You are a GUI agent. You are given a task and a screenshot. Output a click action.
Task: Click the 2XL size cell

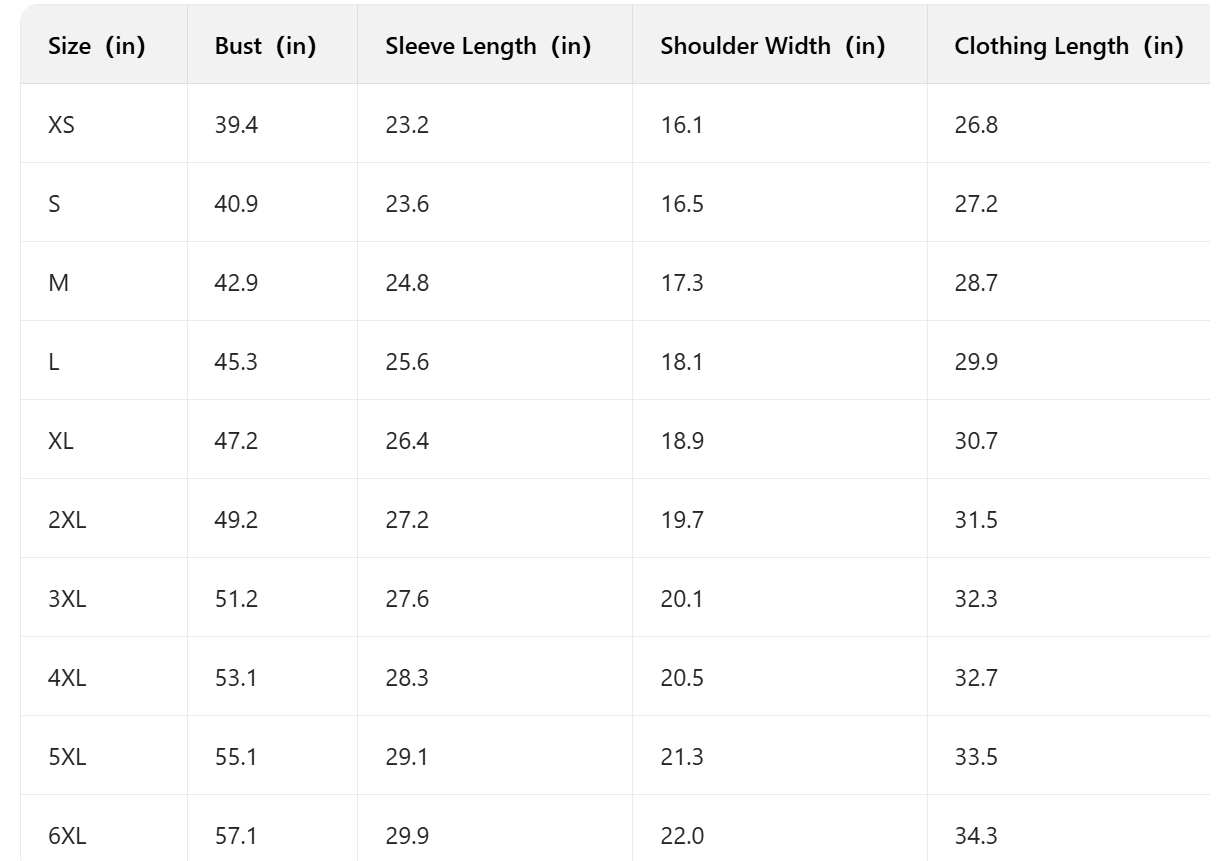(x=67, y=520)
